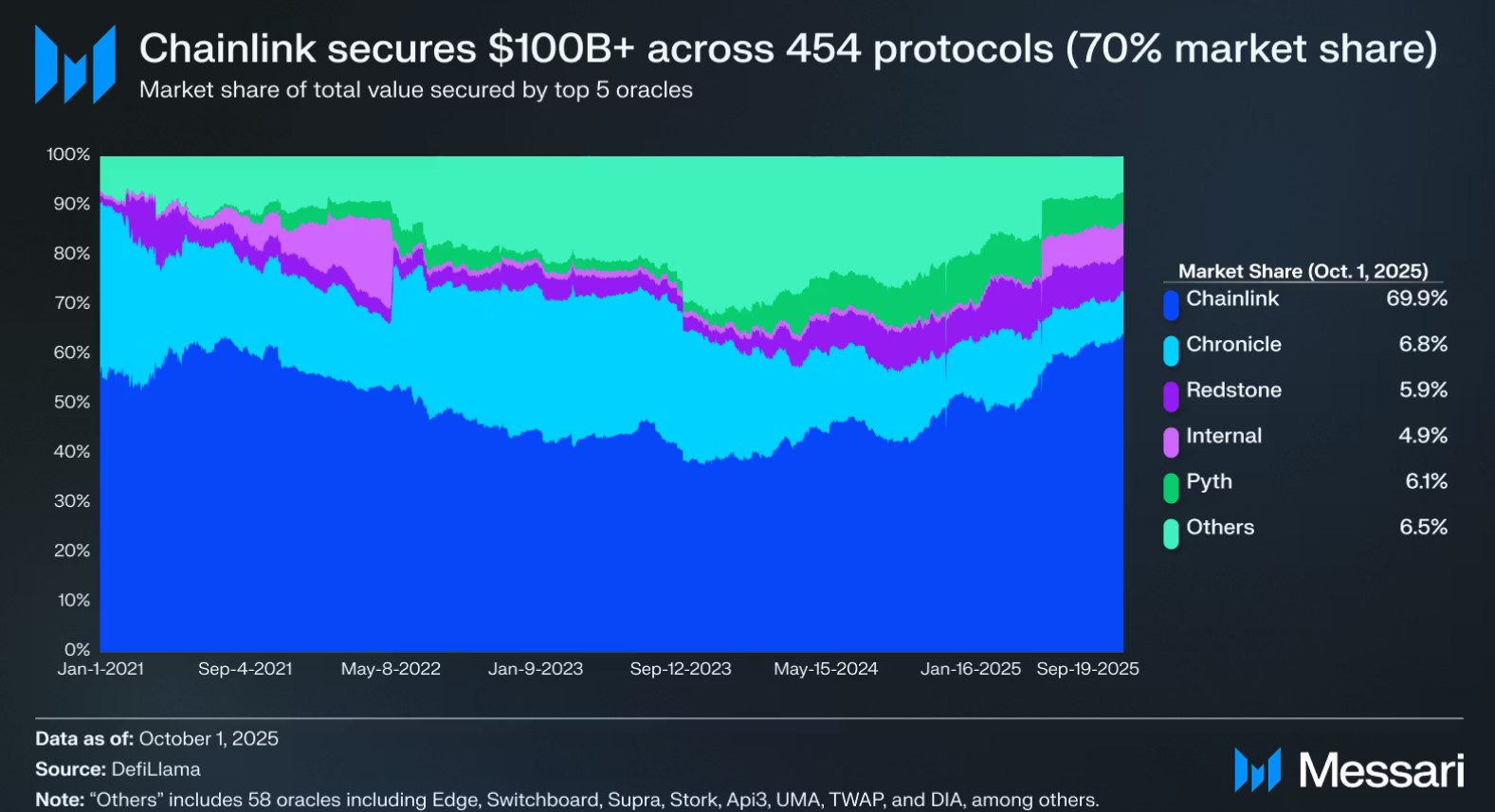Select the Chainlink legend label
Screen dimensions: 1495x812
click(x=1232, y=298)
